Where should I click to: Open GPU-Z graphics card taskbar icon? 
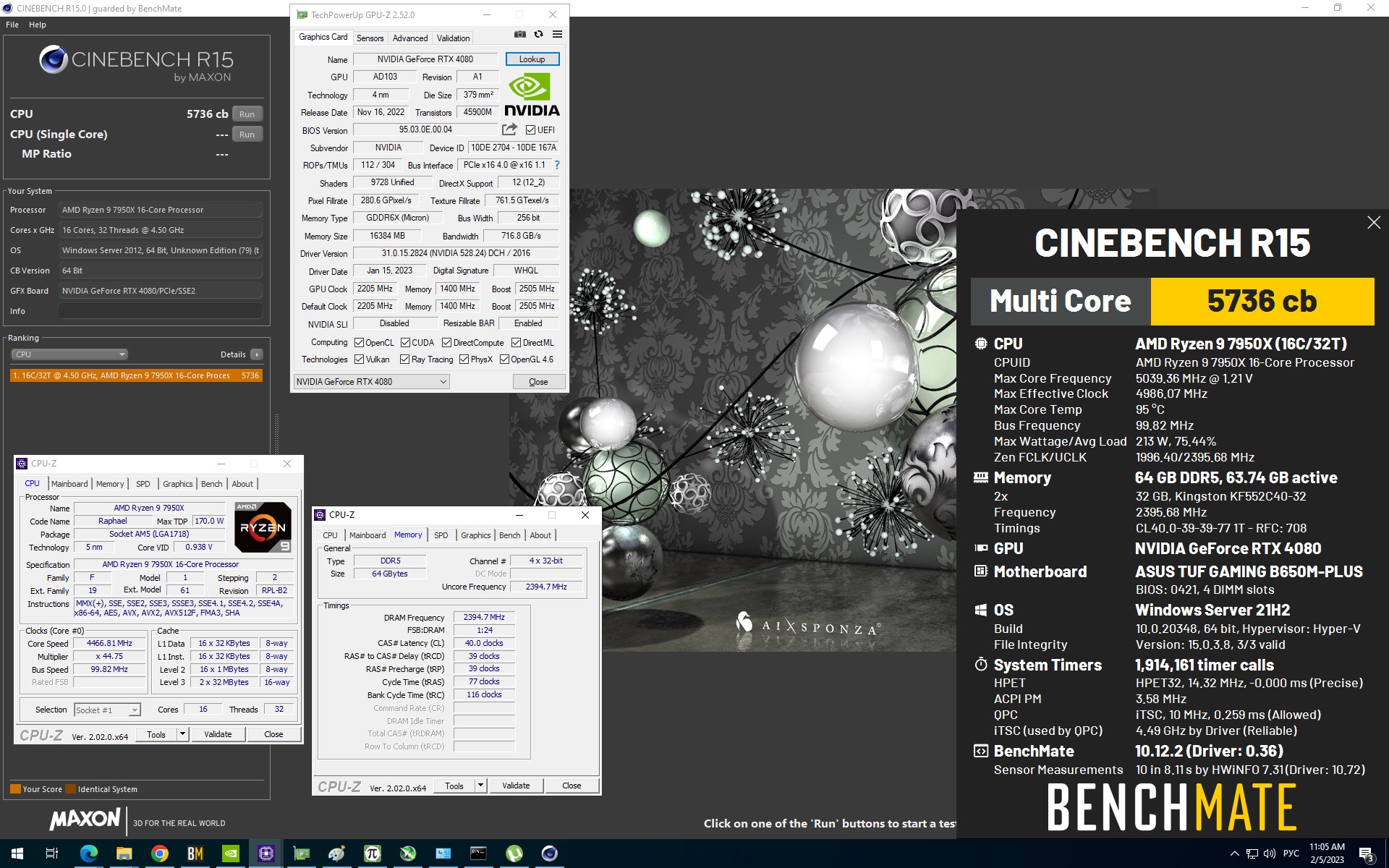302,854
